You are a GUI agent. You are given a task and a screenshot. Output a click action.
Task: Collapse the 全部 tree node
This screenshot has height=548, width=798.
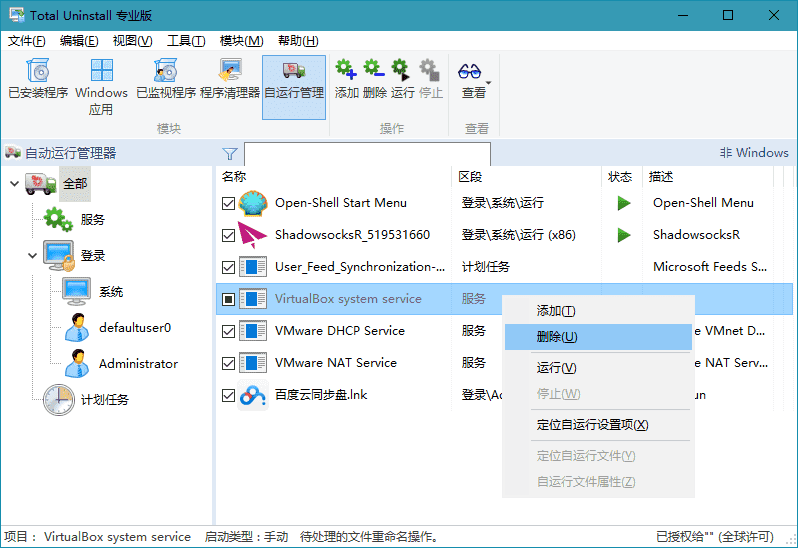(x=14, y=183)
